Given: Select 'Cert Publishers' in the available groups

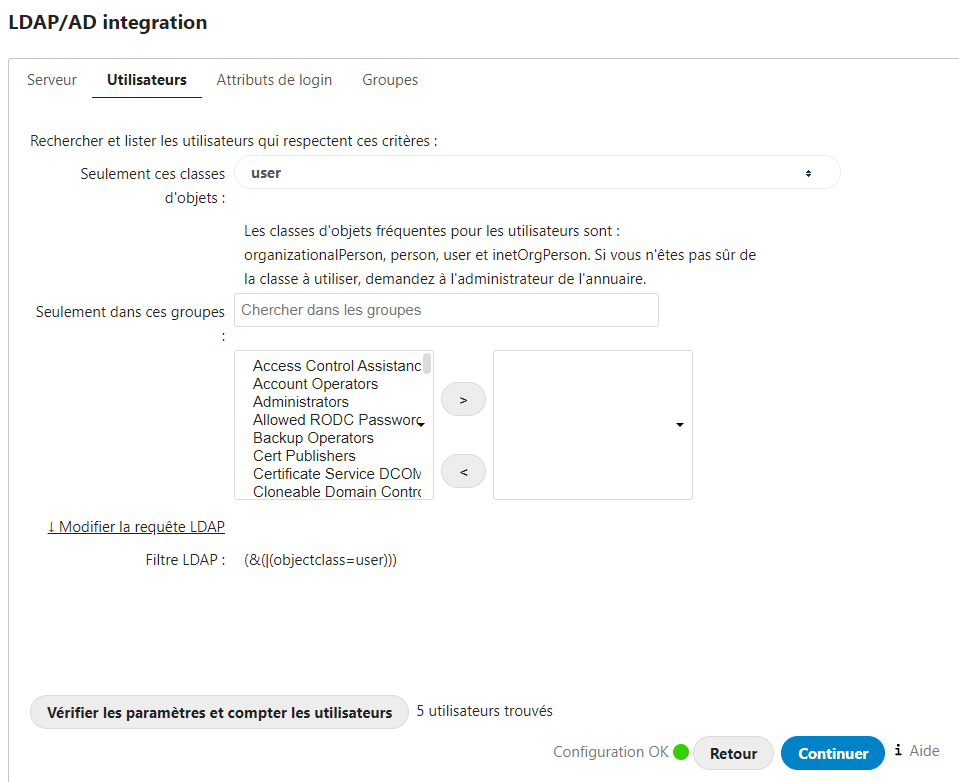Looking at the screenshot, I should pyautogui.click(x=303, y=455).
